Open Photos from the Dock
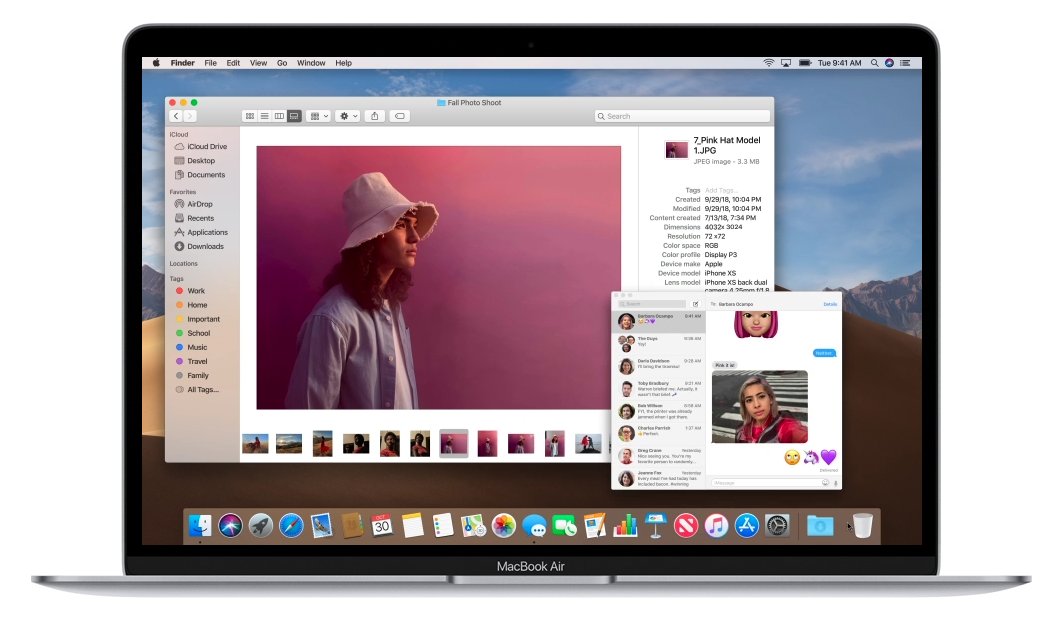Viewport: 1052px width, 622px height. (x=504, y=525)
